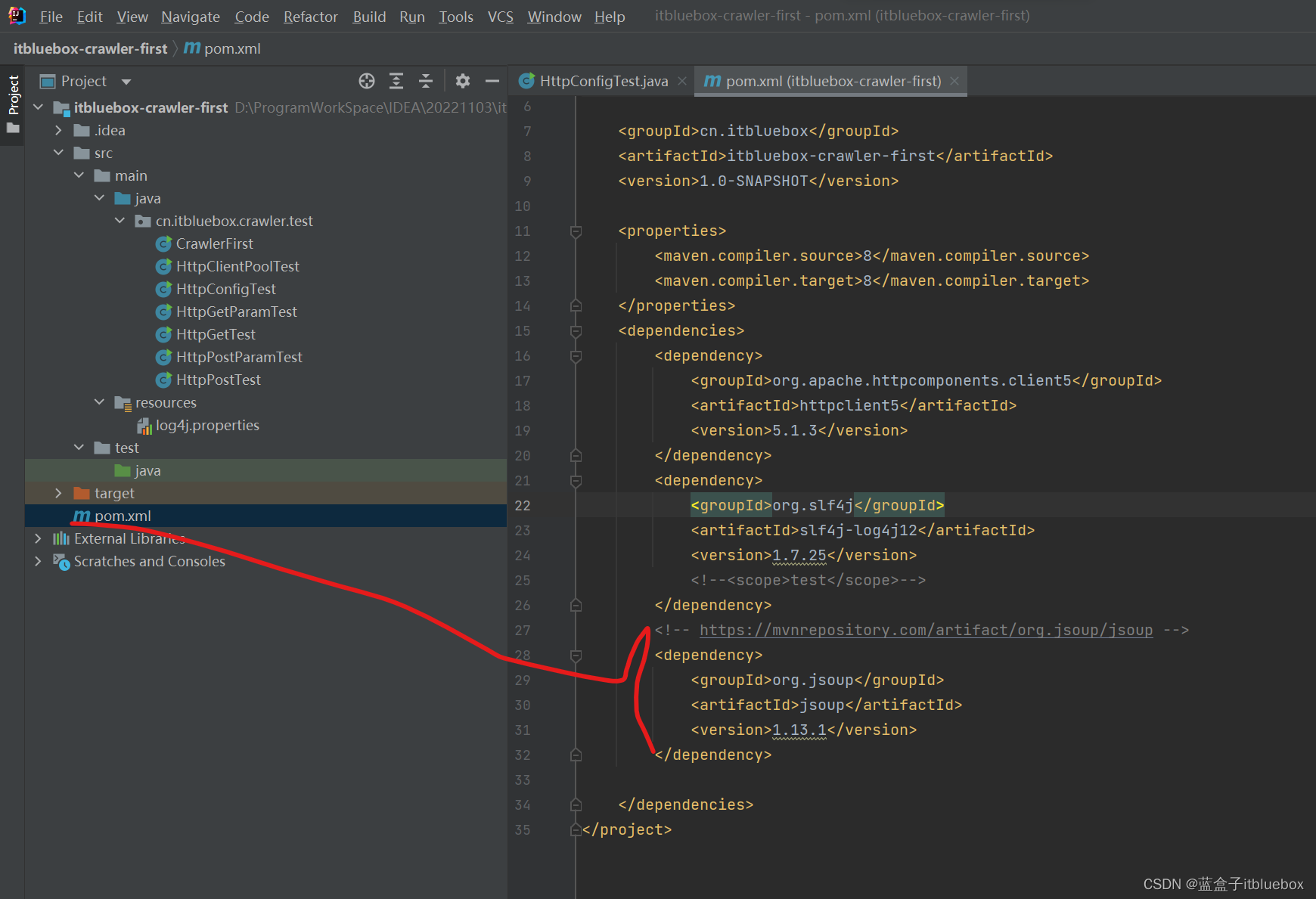Select HttpGetParamTest in project tree

[x=236, y=312]
